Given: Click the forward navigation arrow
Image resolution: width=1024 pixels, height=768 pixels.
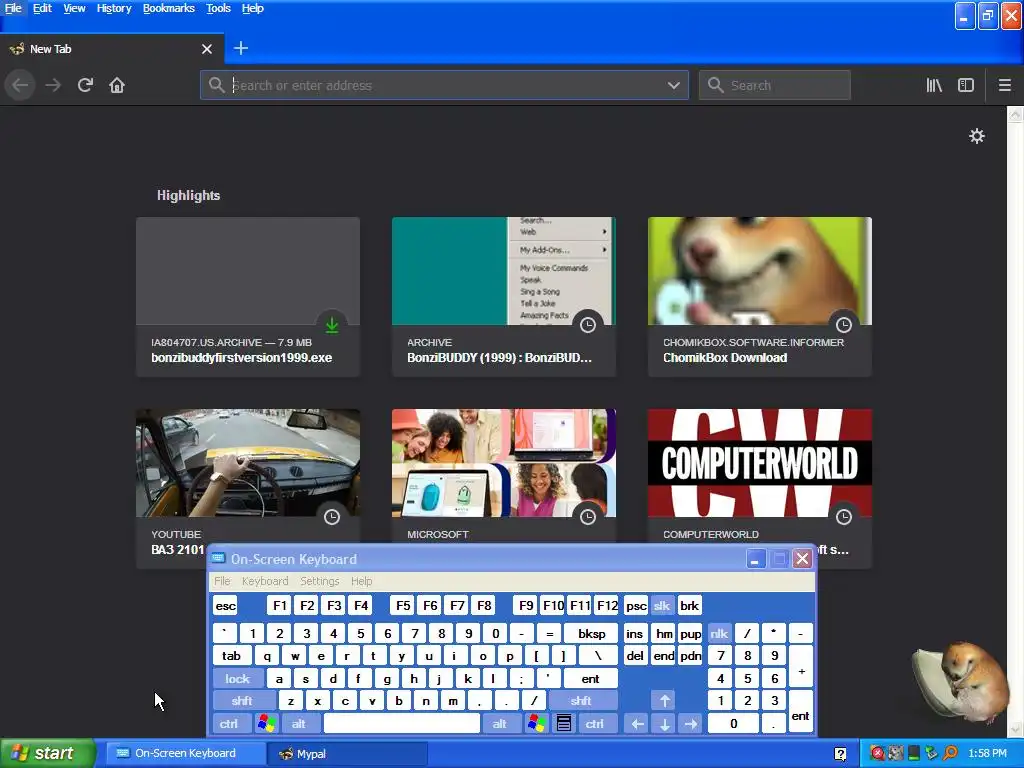Looking at the screenshot, I should pos(53,85).
